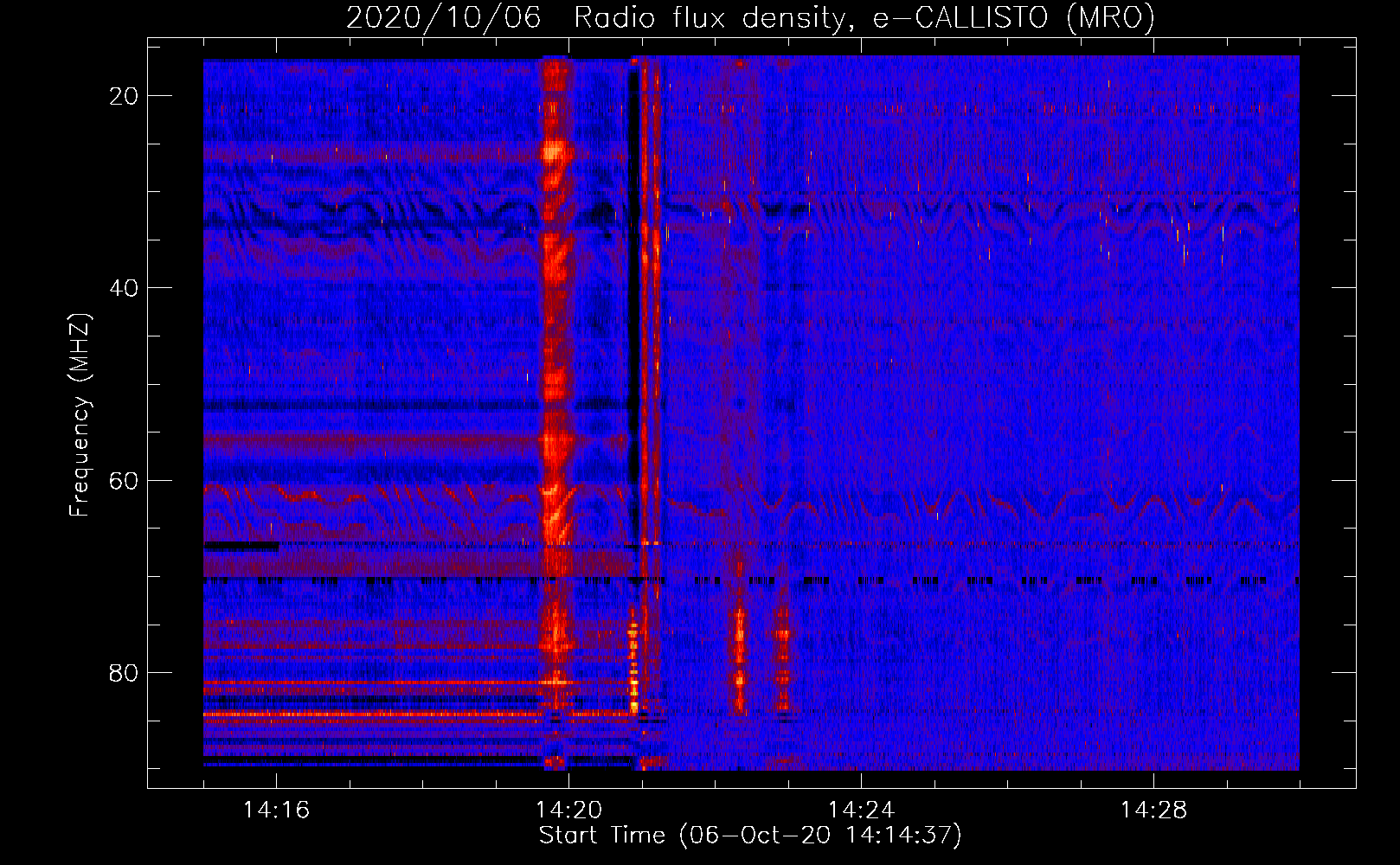This screenshot has width=1400, height=865.
Task: Click the frequency tick label 40
Action: (x=124, y=288)
